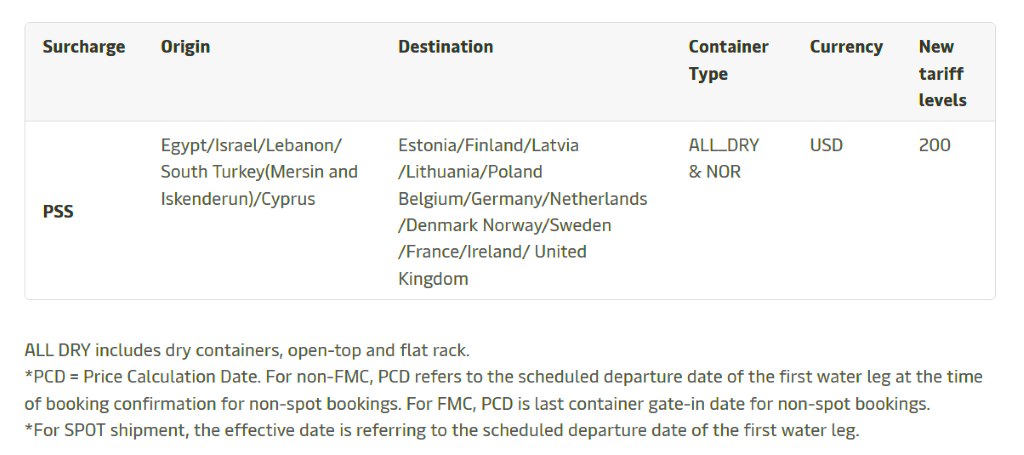
Task: Click the New tariff levels header
Action: pyautogui.click(x=942, y=73)
